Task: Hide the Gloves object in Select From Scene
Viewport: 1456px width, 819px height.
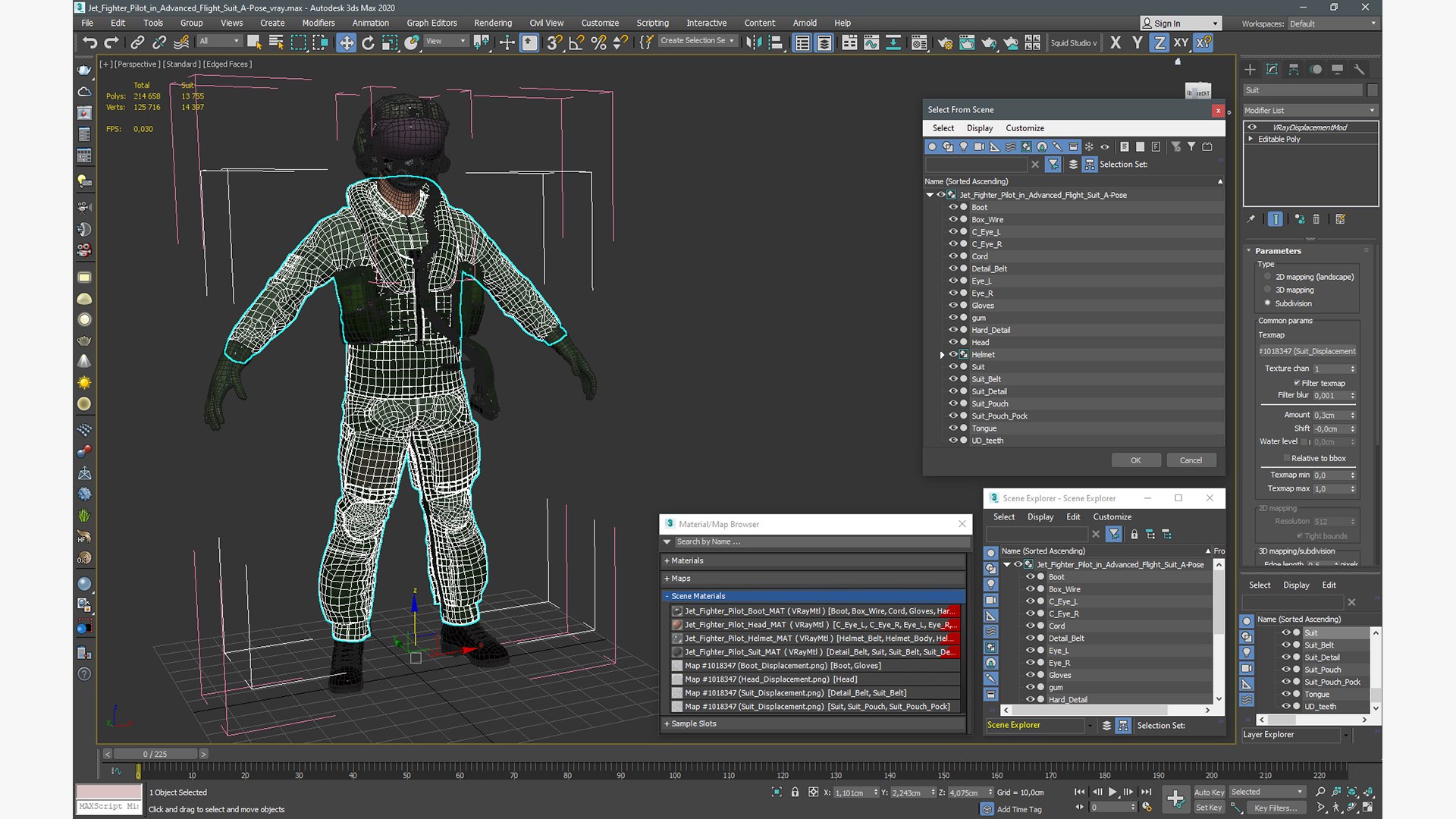Action: coord(954,305)
